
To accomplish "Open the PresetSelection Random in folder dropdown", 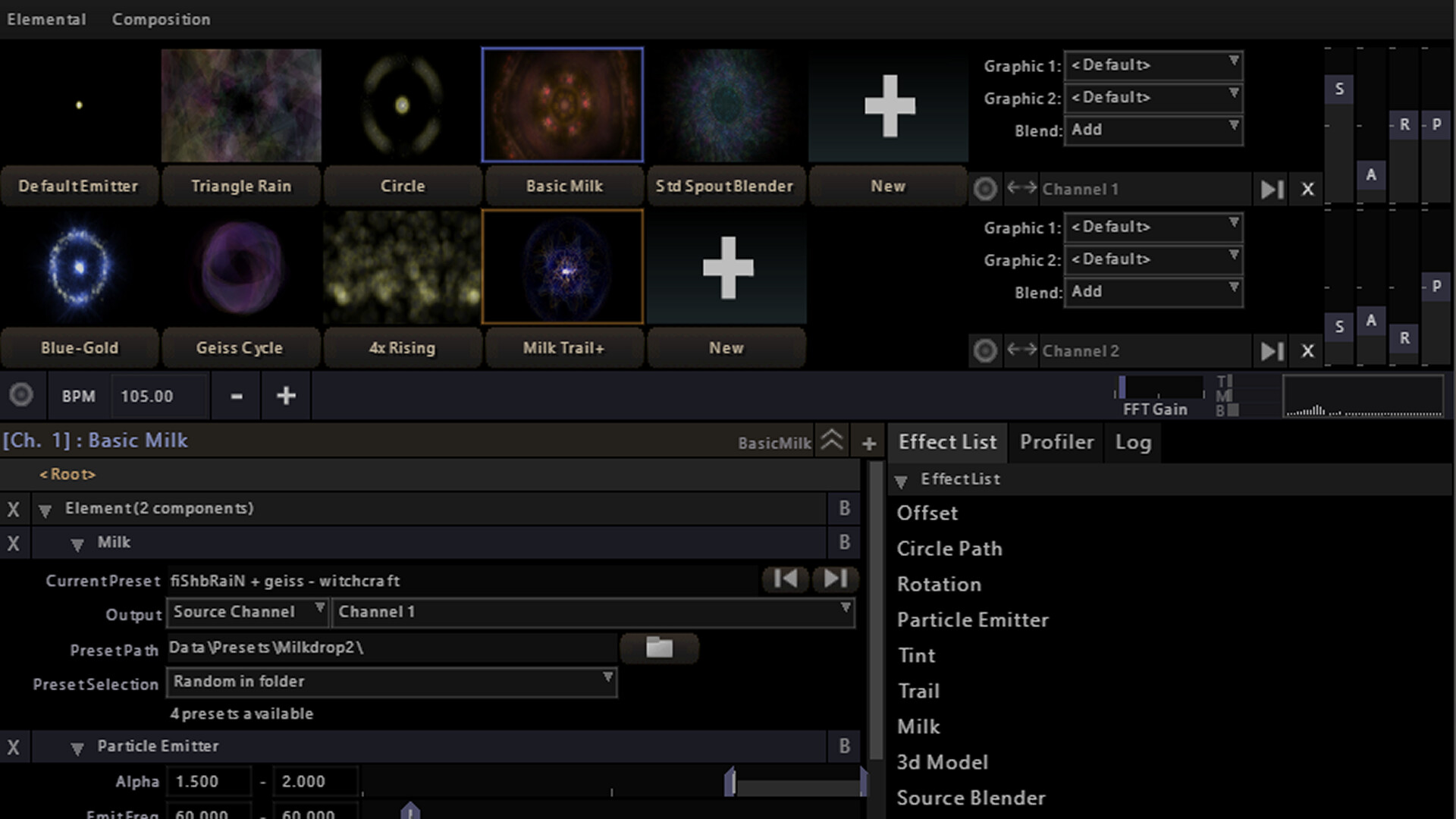I will pyautogui.click(x=391, y=682).
